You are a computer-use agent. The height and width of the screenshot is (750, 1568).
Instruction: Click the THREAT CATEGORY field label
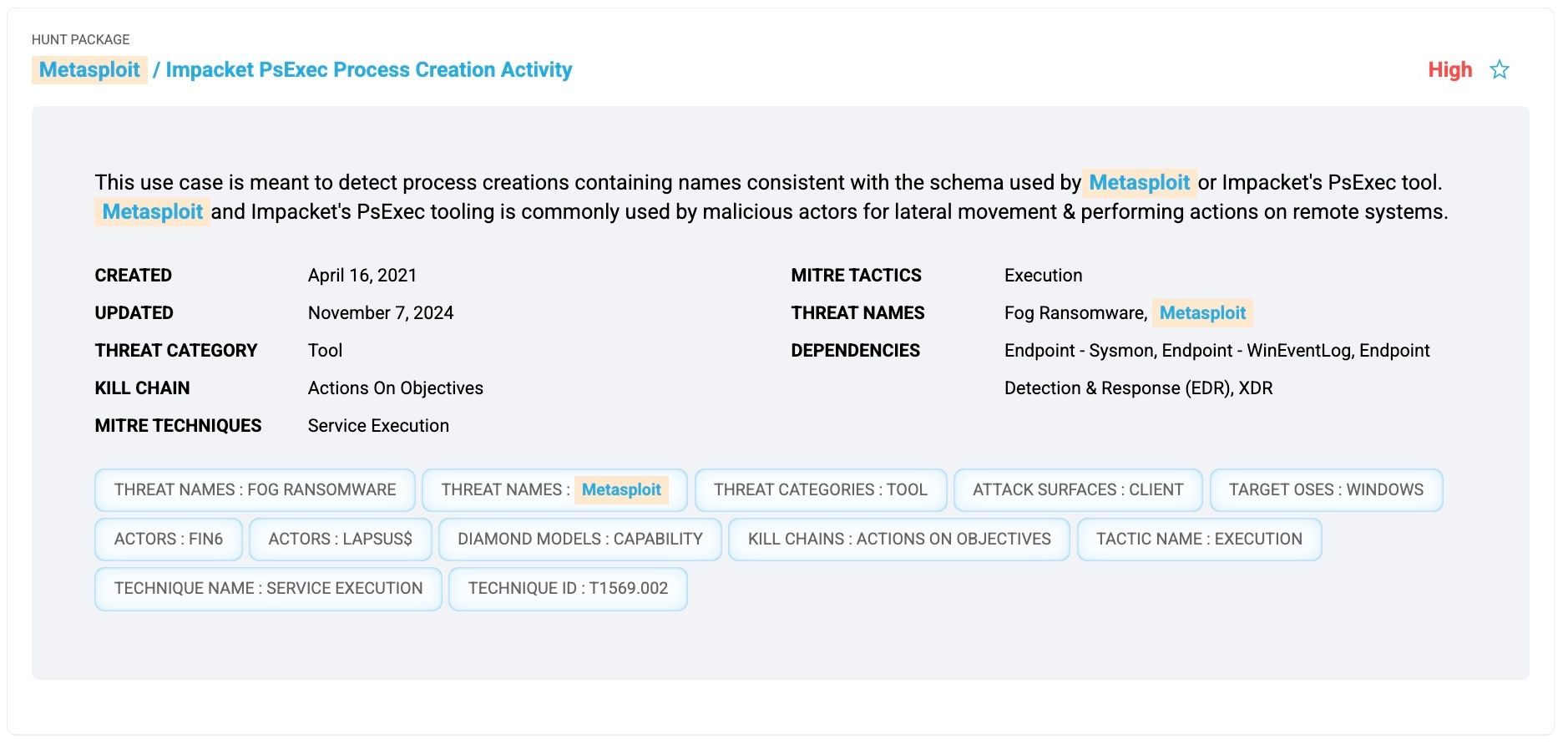tap(176, 351)
